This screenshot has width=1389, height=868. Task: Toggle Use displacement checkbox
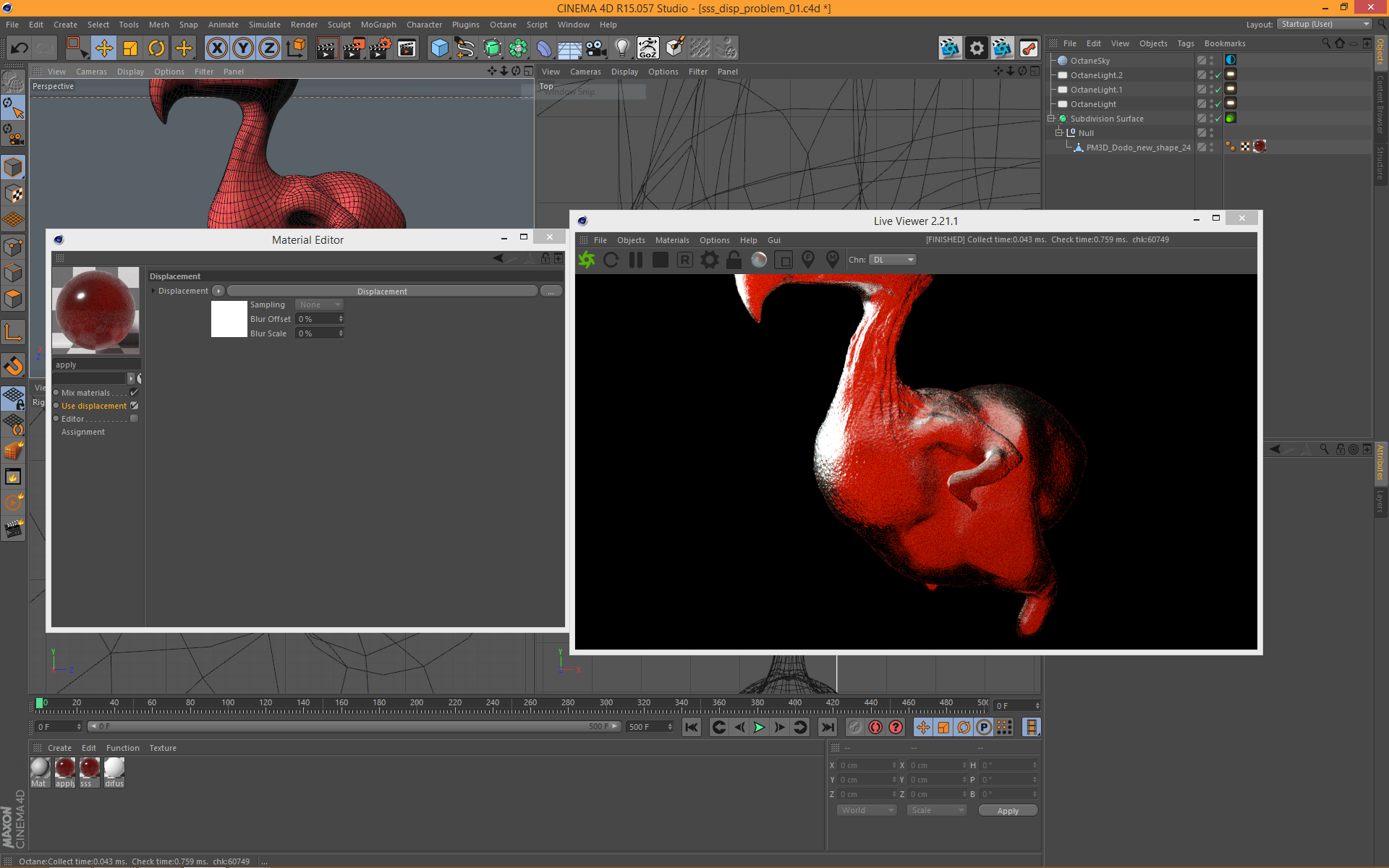pos(134,406)
